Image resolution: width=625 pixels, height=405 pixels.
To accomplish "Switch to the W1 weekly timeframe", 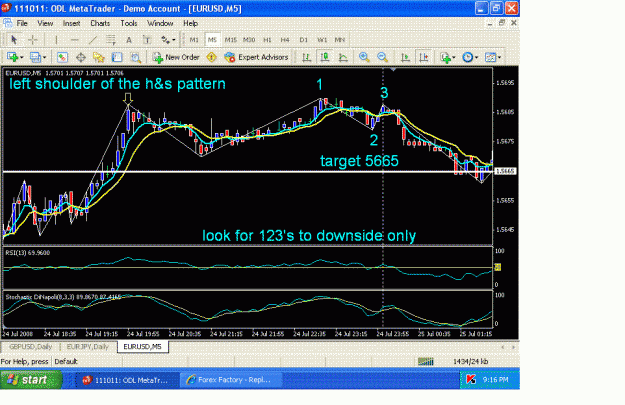I will tap(322, 39).
